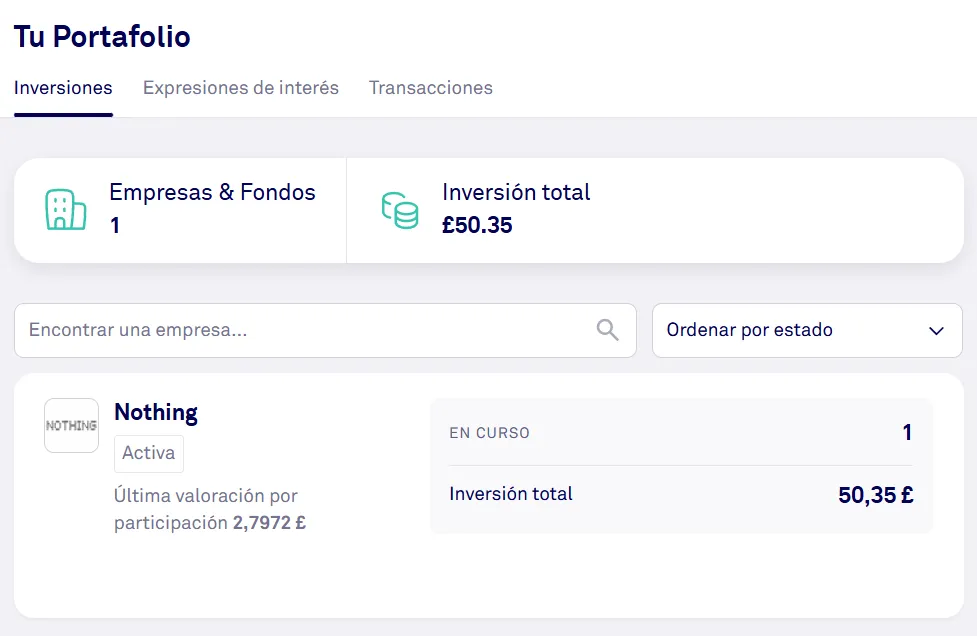Click the EN CURSO section header

coord(489,433)
